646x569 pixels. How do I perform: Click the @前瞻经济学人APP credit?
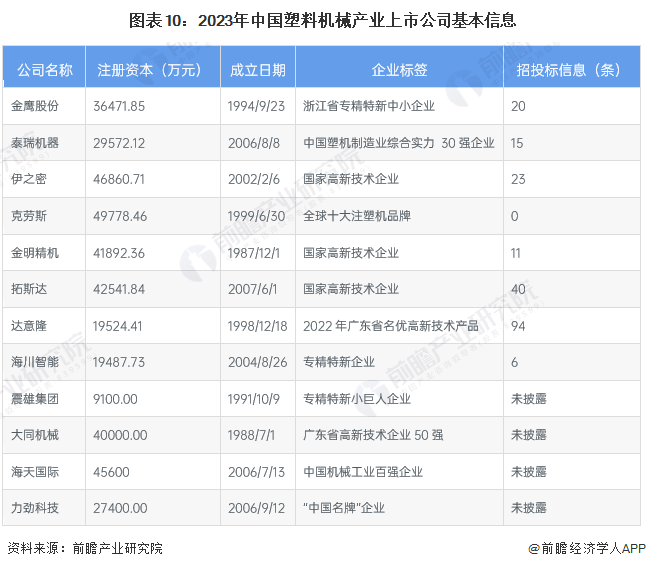coord(587,548)
